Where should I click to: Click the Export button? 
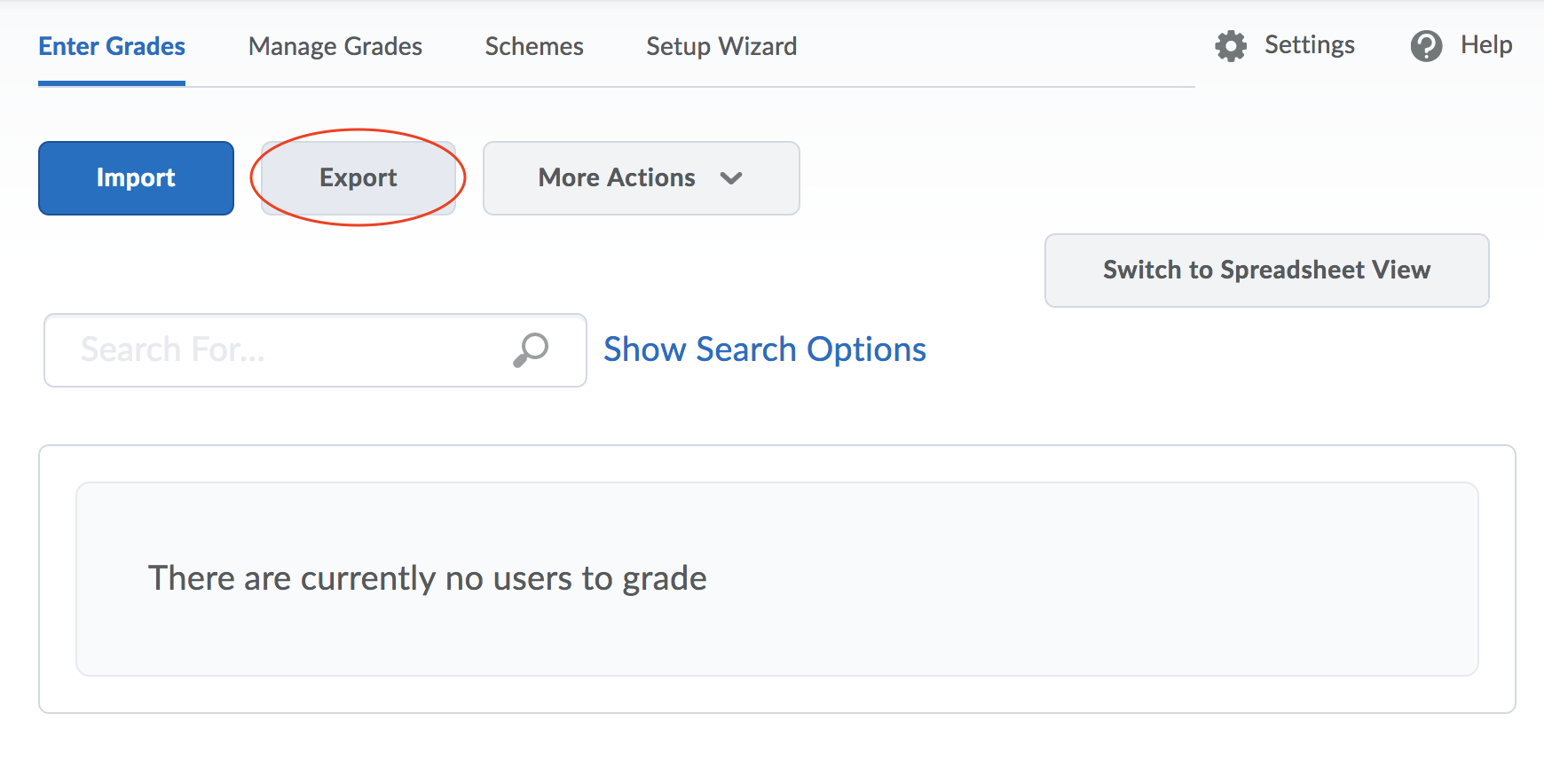[358, 178]
